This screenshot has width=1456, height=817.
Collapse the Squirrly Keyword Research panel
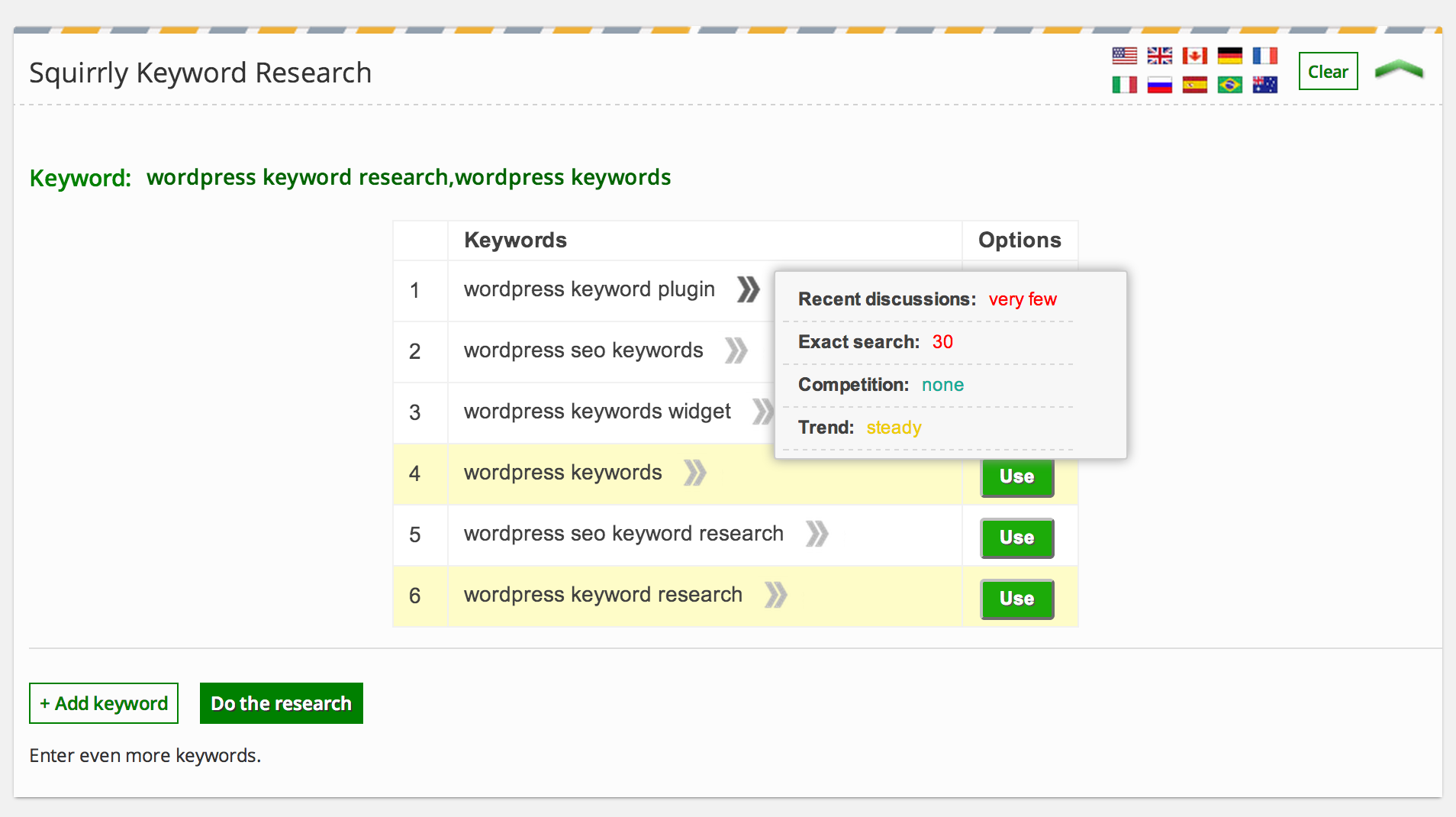[1399, 69]
